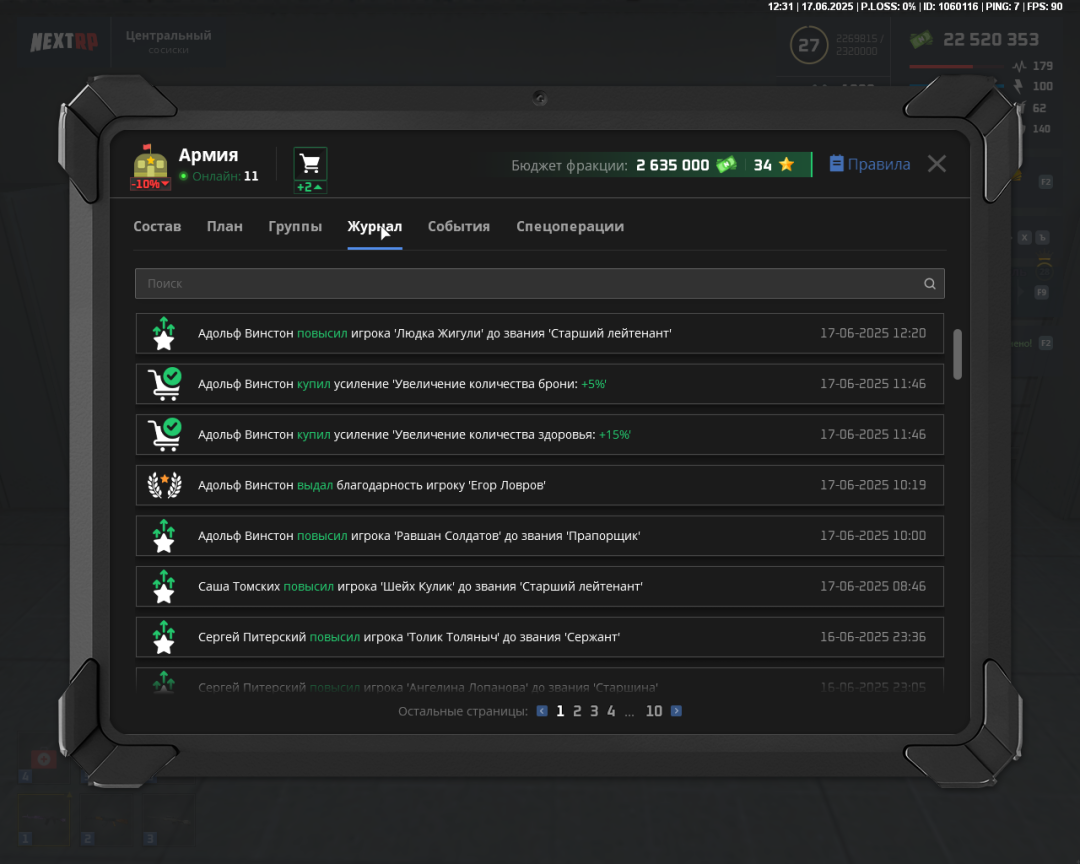Image resolution: width=1080 pixels, height=864 pixels.
Task: Open the faction shop cart icon
Action: tap(310, 164)
